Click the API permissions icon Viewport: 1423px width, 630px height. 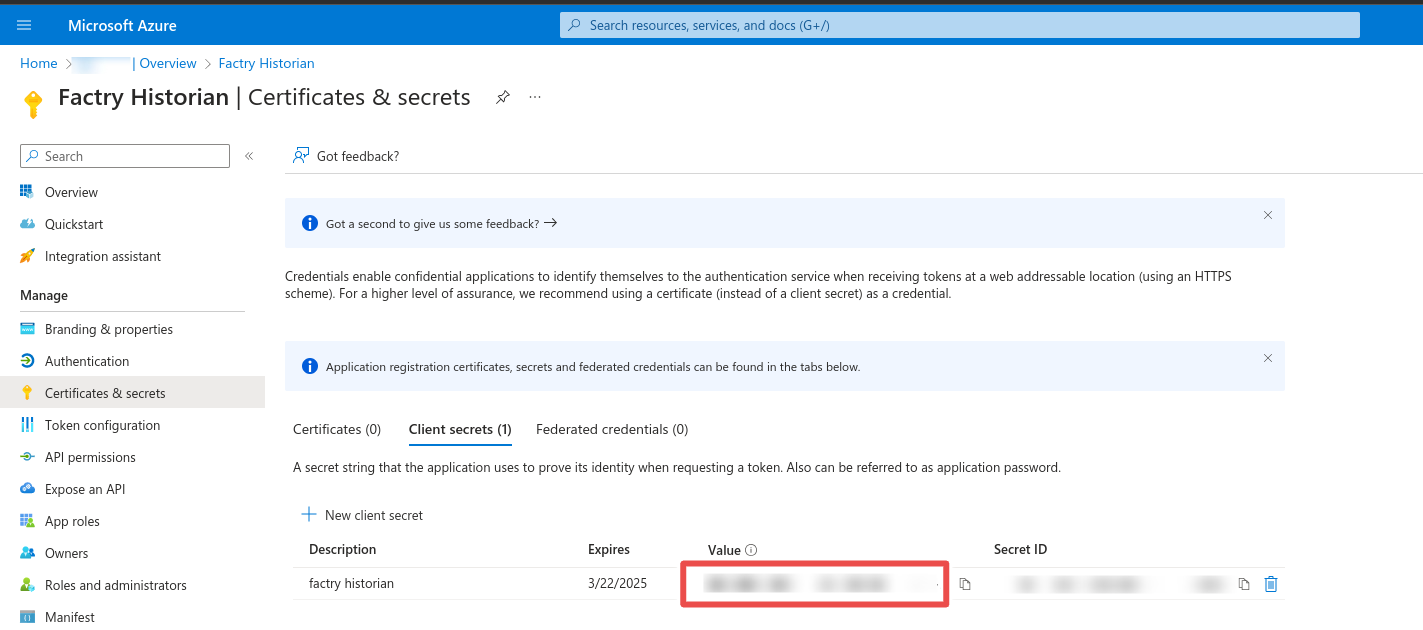point(27,457)
